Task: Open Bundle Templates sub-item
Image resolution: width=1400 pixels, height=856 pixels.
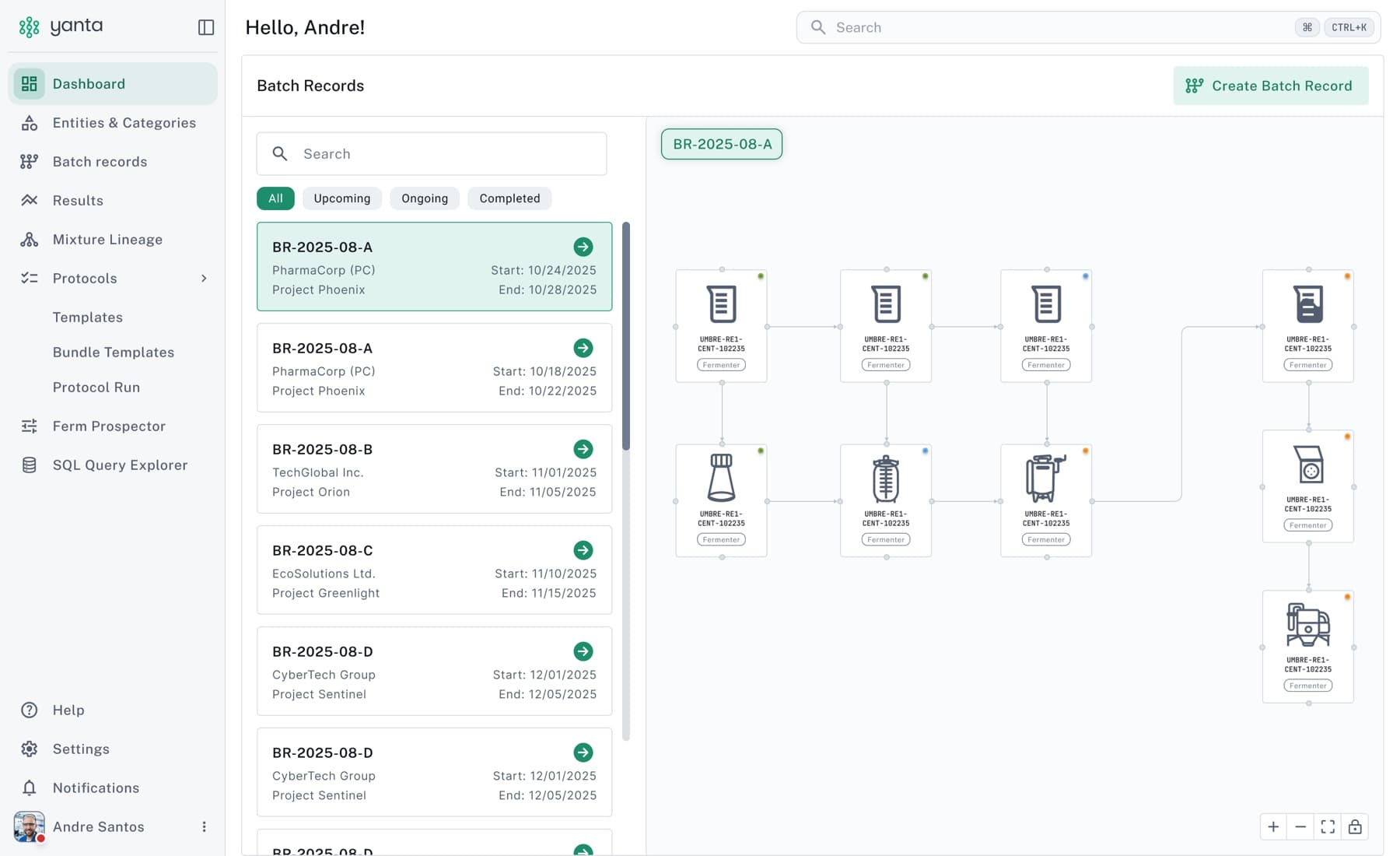Action: pyautogui.click(x=114, y=353)
